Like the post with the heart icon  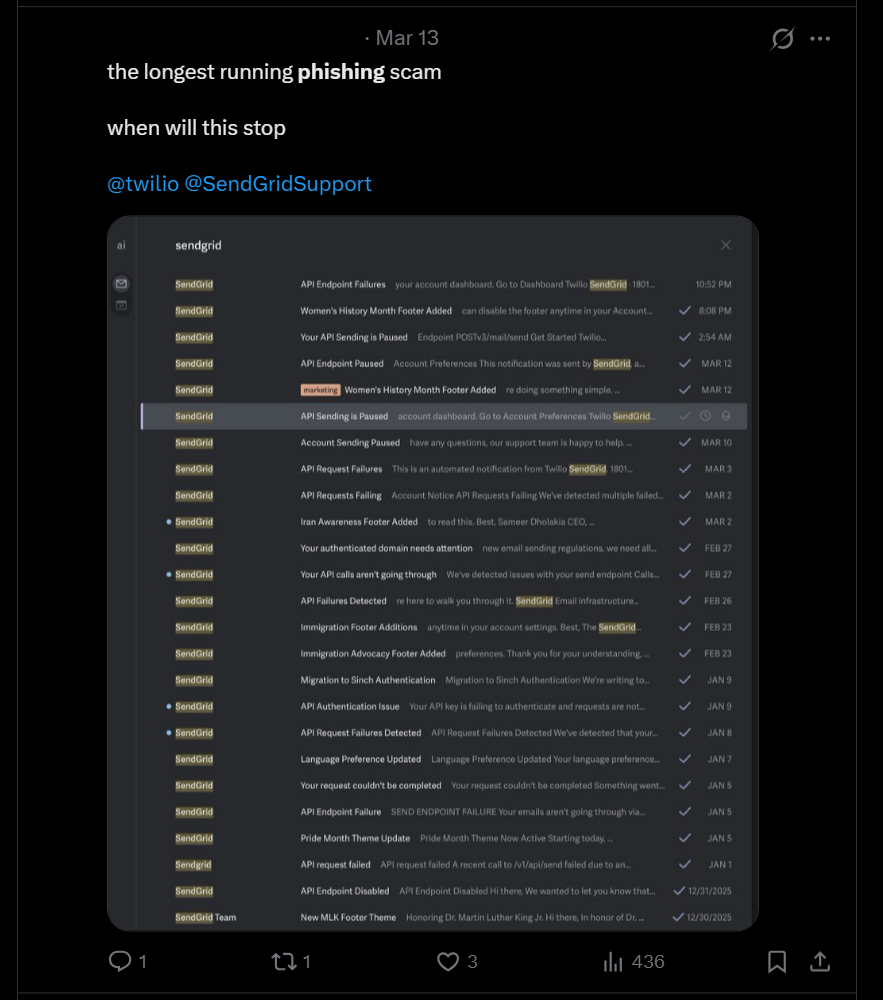coord(448,961)
